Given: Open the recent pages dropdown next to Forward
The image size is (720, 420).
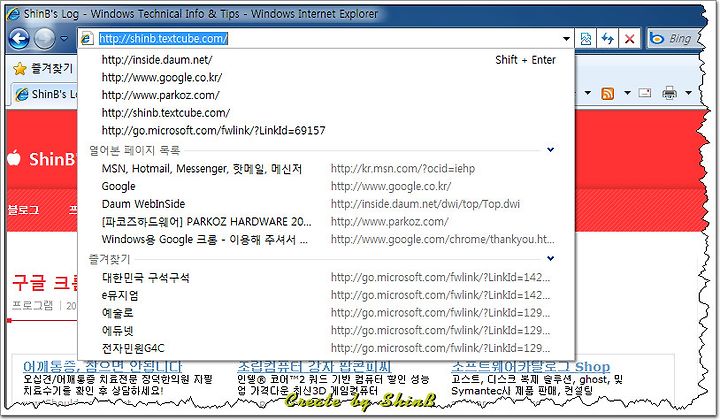Looking at the screenshot, I should (x=64, y=39).
